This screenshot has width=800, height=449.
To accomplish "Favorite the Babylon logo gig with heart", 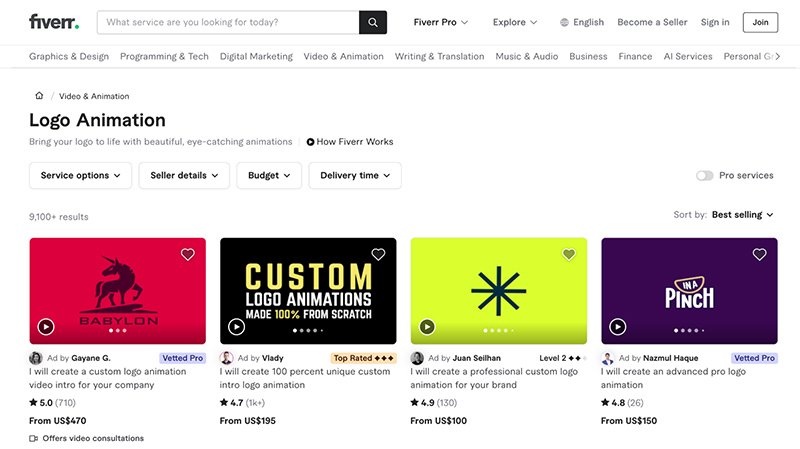I will coord(187,255).
